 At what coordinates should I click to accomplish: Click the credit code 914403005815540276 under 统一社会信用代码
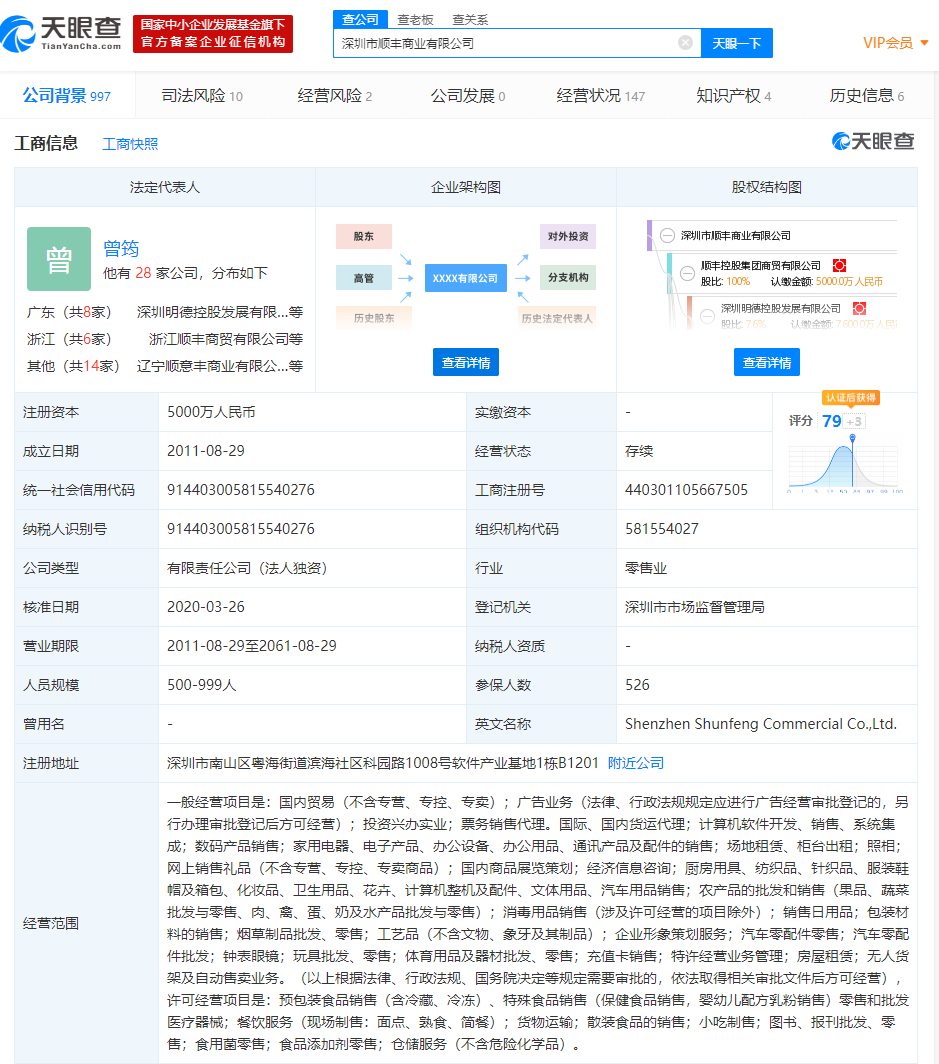[241, 490]
